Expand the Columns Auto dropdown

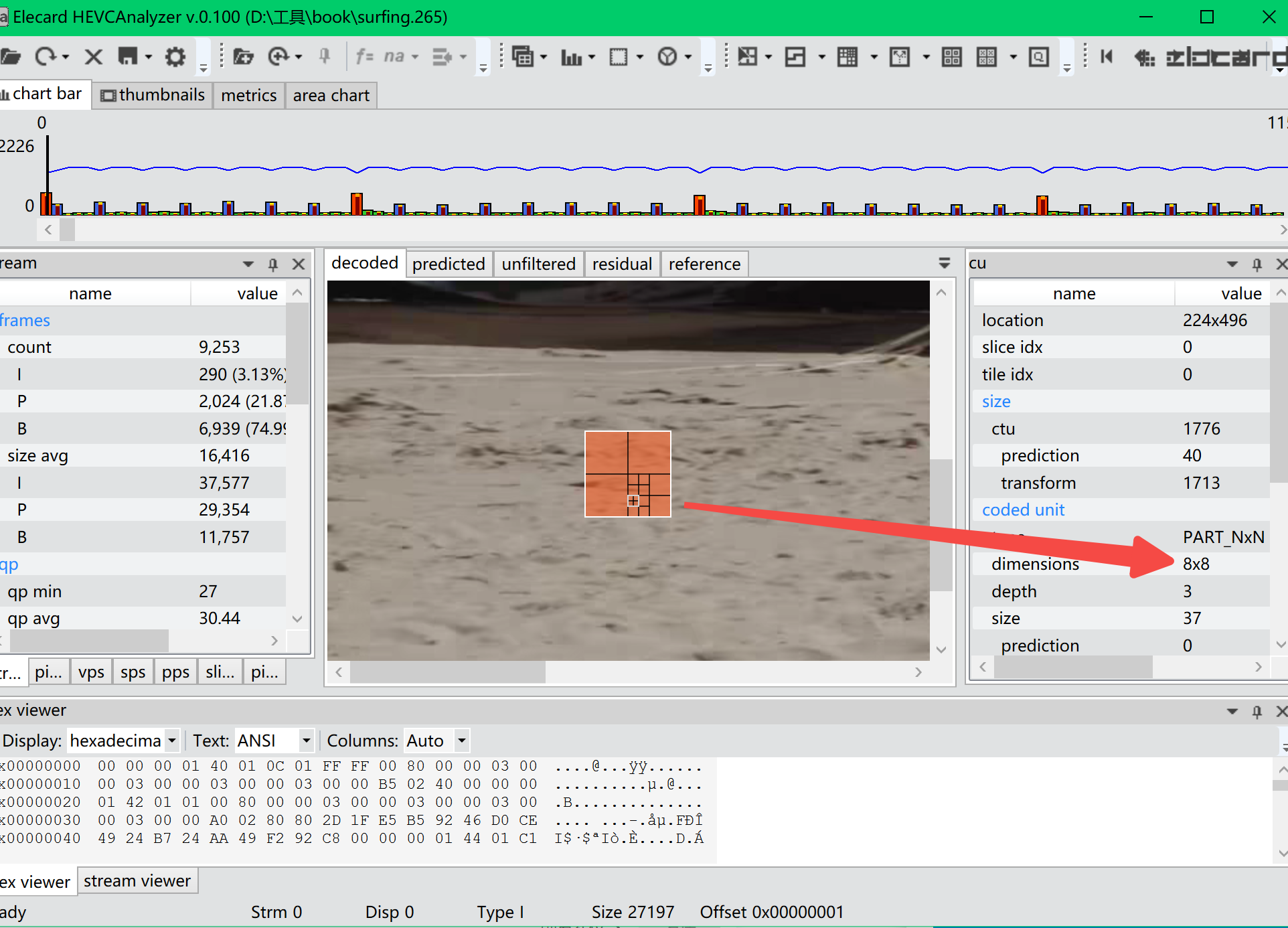tap(461, 741)
